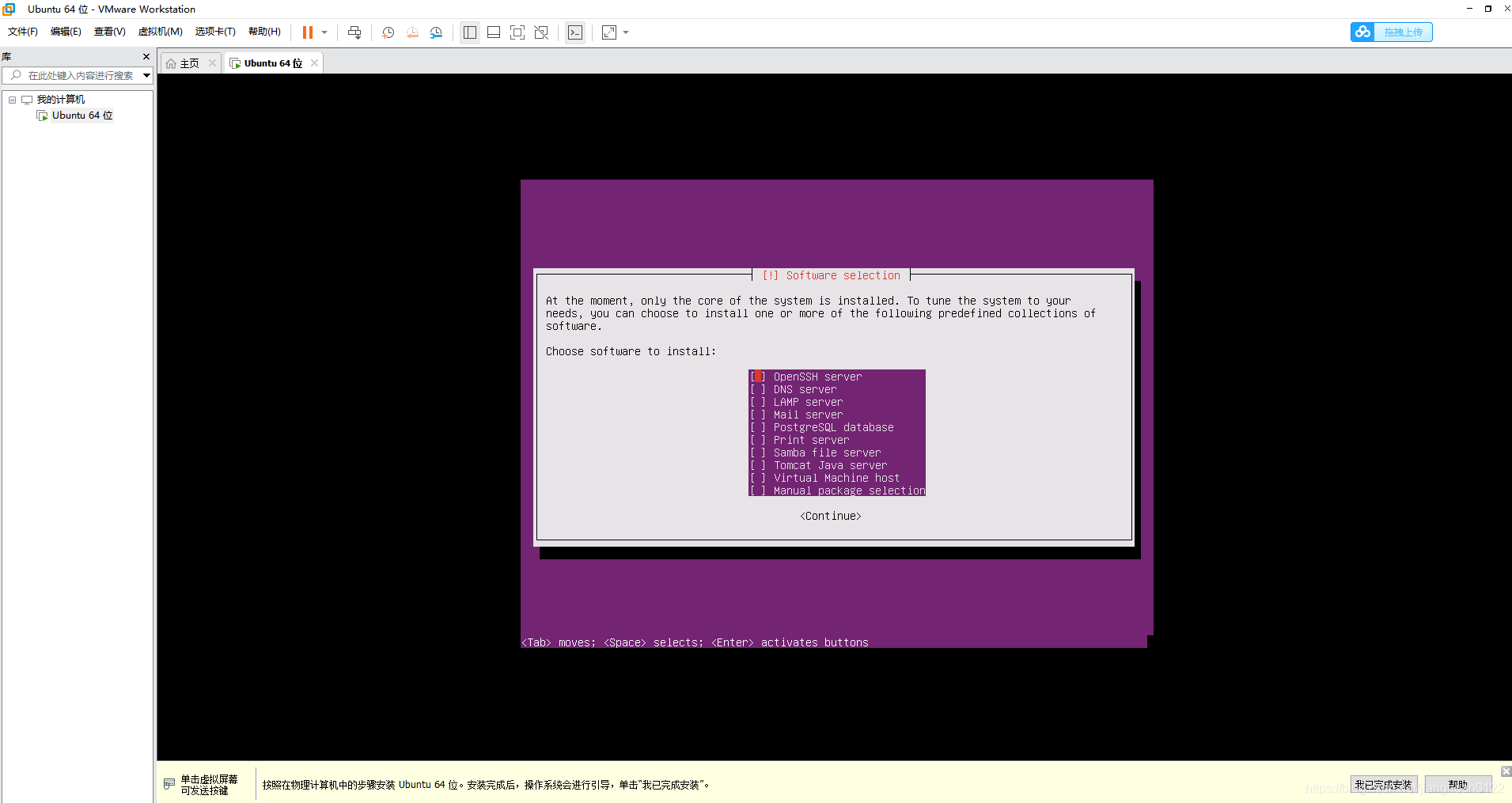Enter full screen mode
Viewport: 1512px width, 803px height.
coord(517,32)
